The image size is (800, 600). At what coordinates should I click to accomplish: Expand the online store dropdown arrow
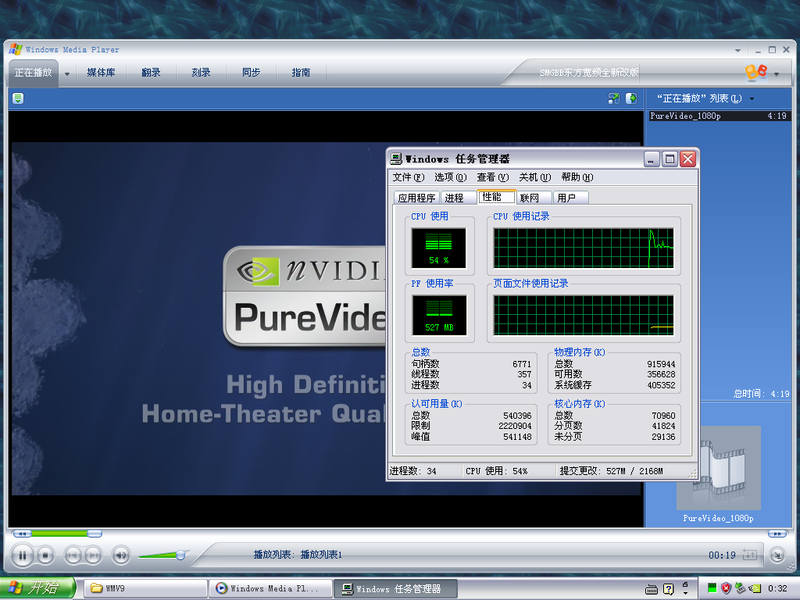(777, 74)
